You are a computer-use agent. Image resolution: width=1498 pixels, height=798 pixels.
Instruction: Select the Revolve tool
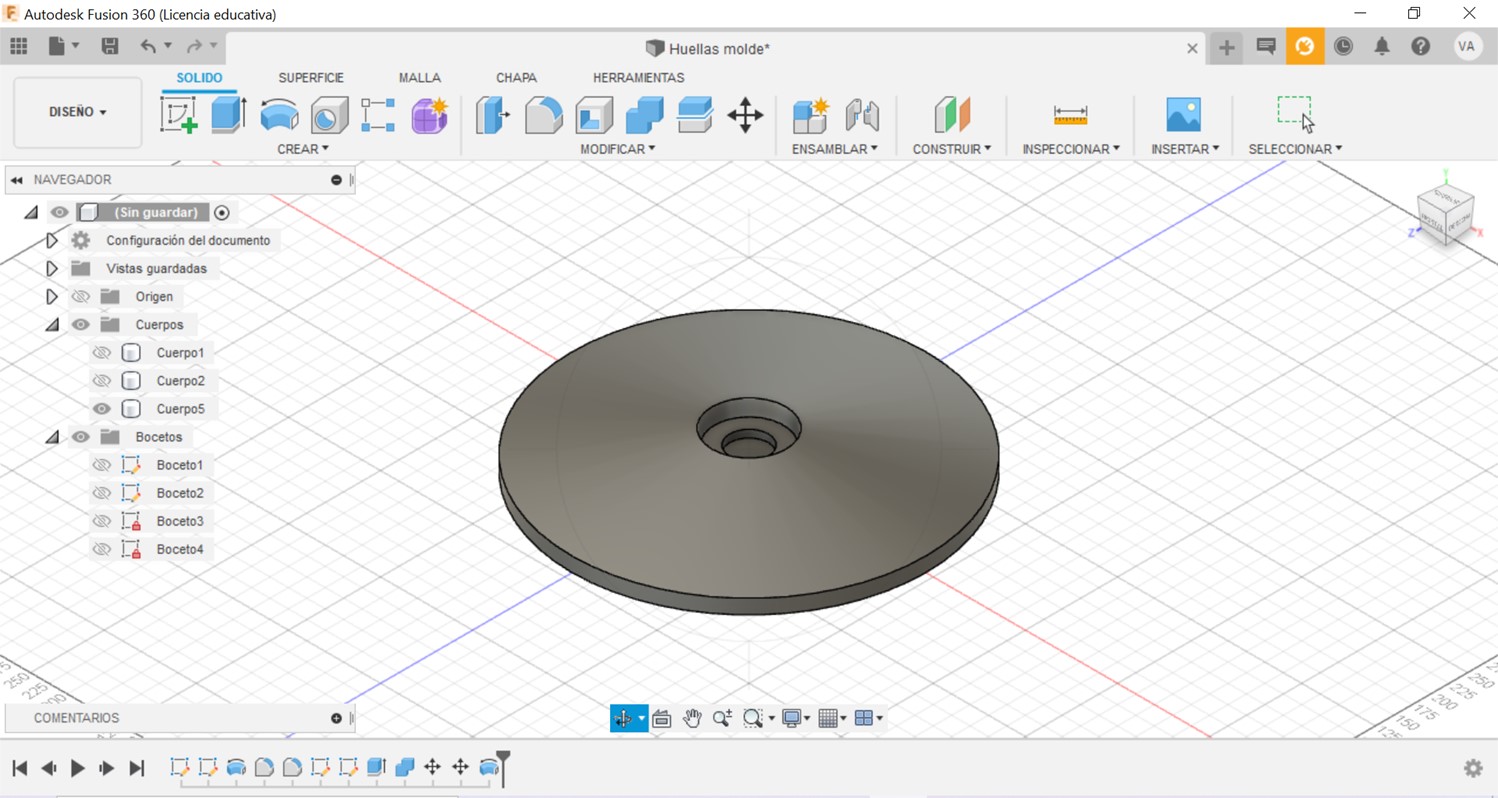(279, 115)
